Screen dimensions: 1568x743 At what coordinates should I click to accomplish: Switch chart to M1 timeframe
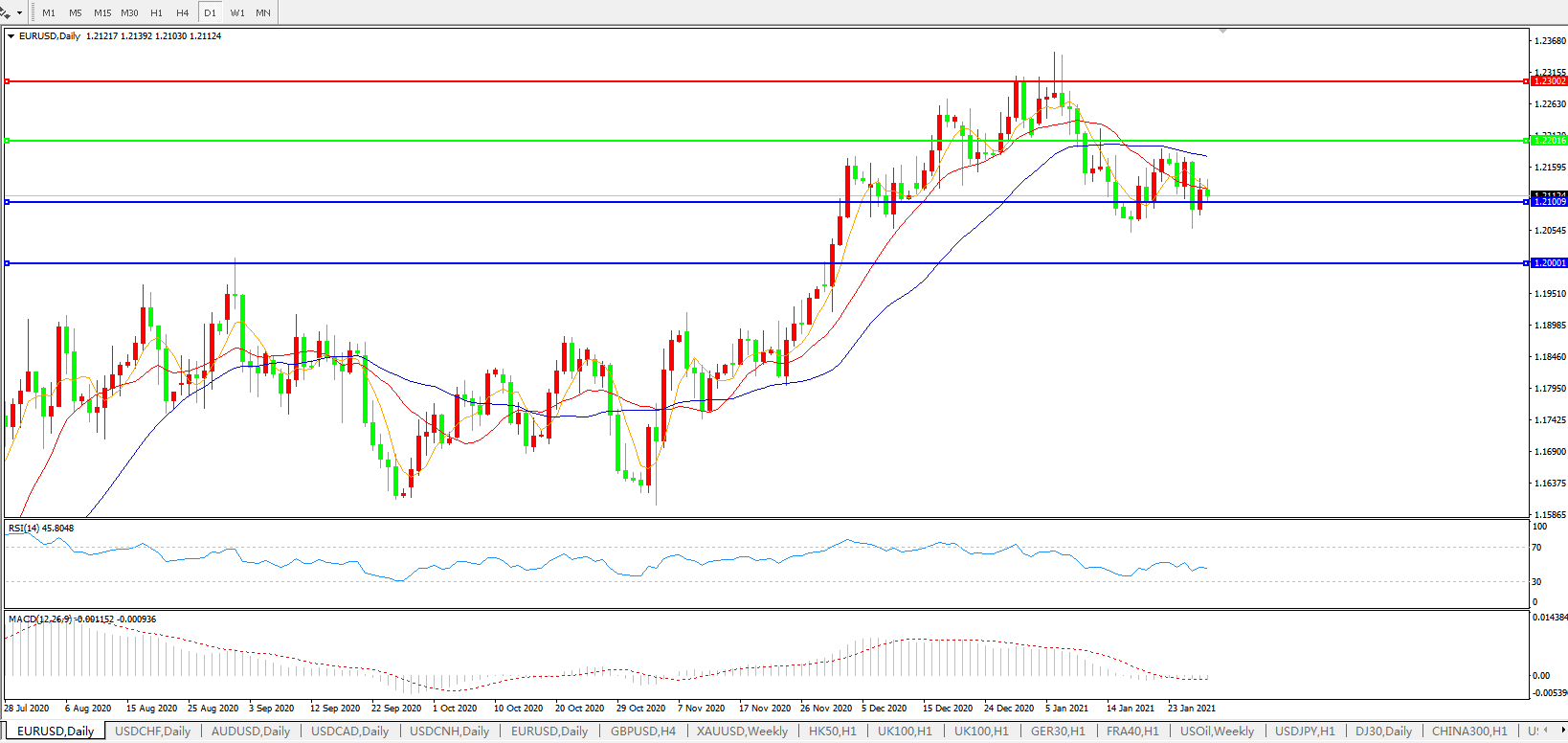pos(49,13)
